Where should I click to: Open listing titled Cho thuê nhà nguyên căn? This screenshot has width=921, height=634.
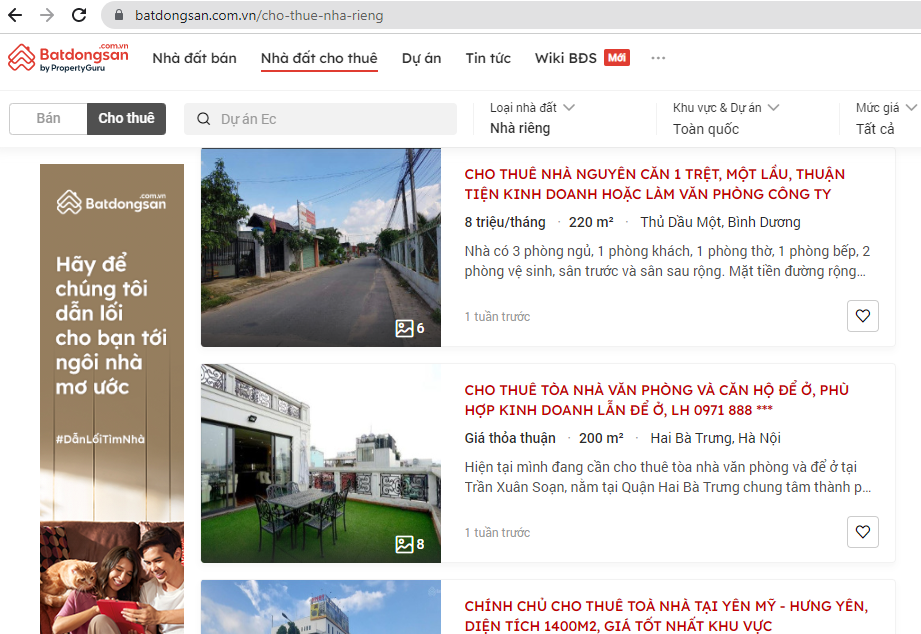click(654, 184)
